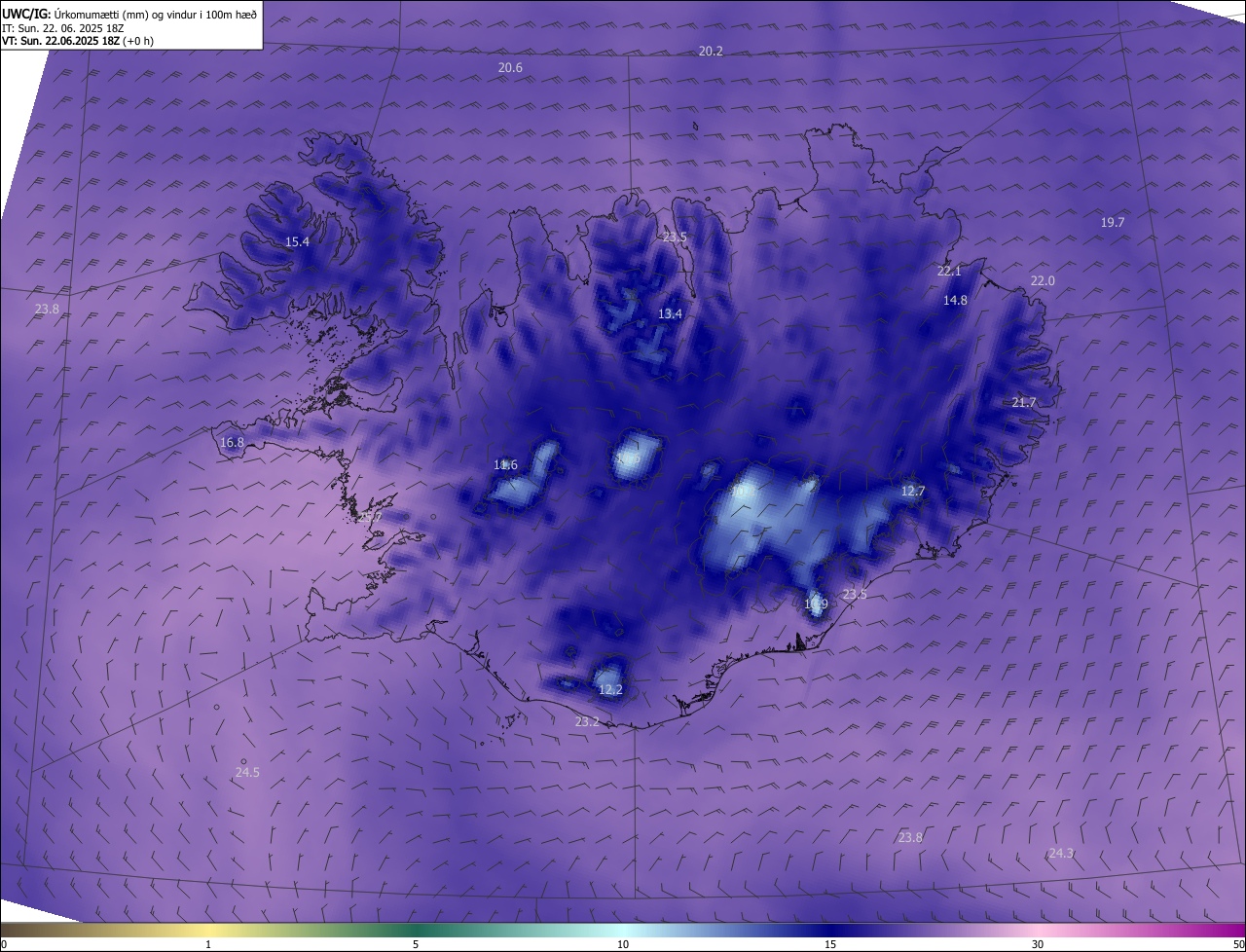This screenshot has width=1246, height=952.
Task: Click the 24.5 value southwest of Iceland
Action: (x=247, y=773)
